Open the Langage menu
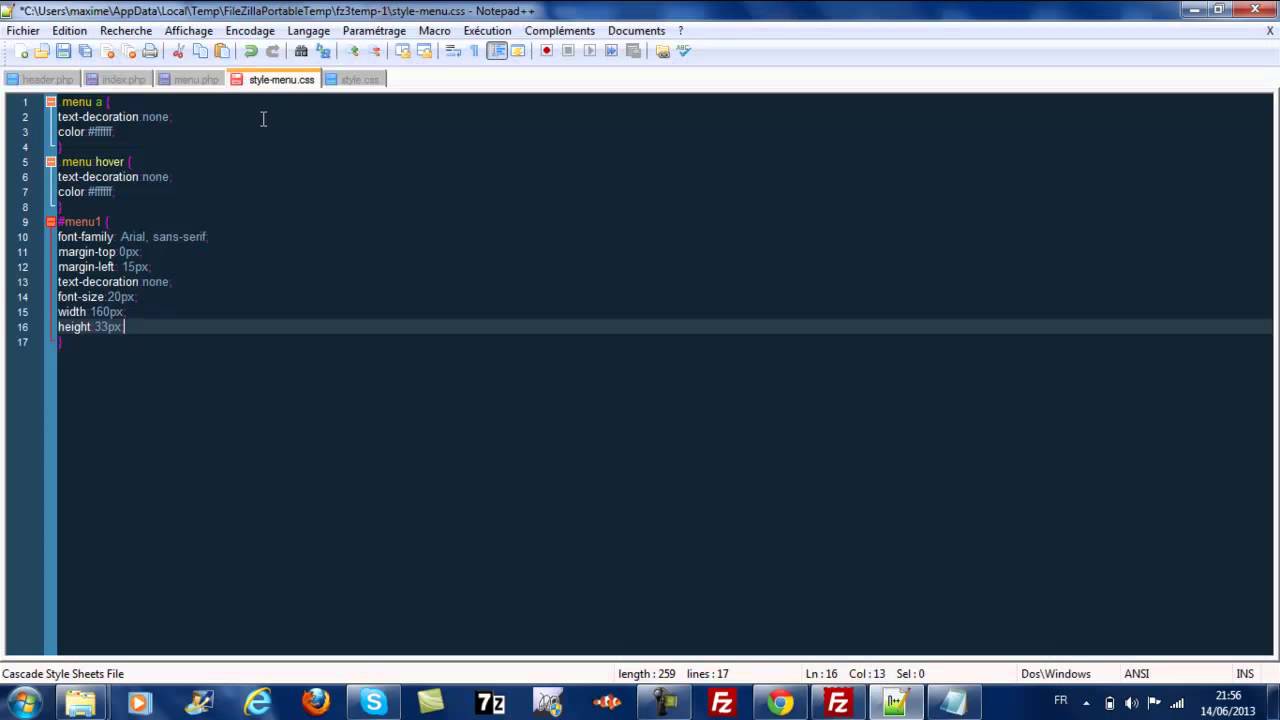Image resolution: width=1280 pixels, height=720 pixels. pyautogui.click(x=308, y=31)
